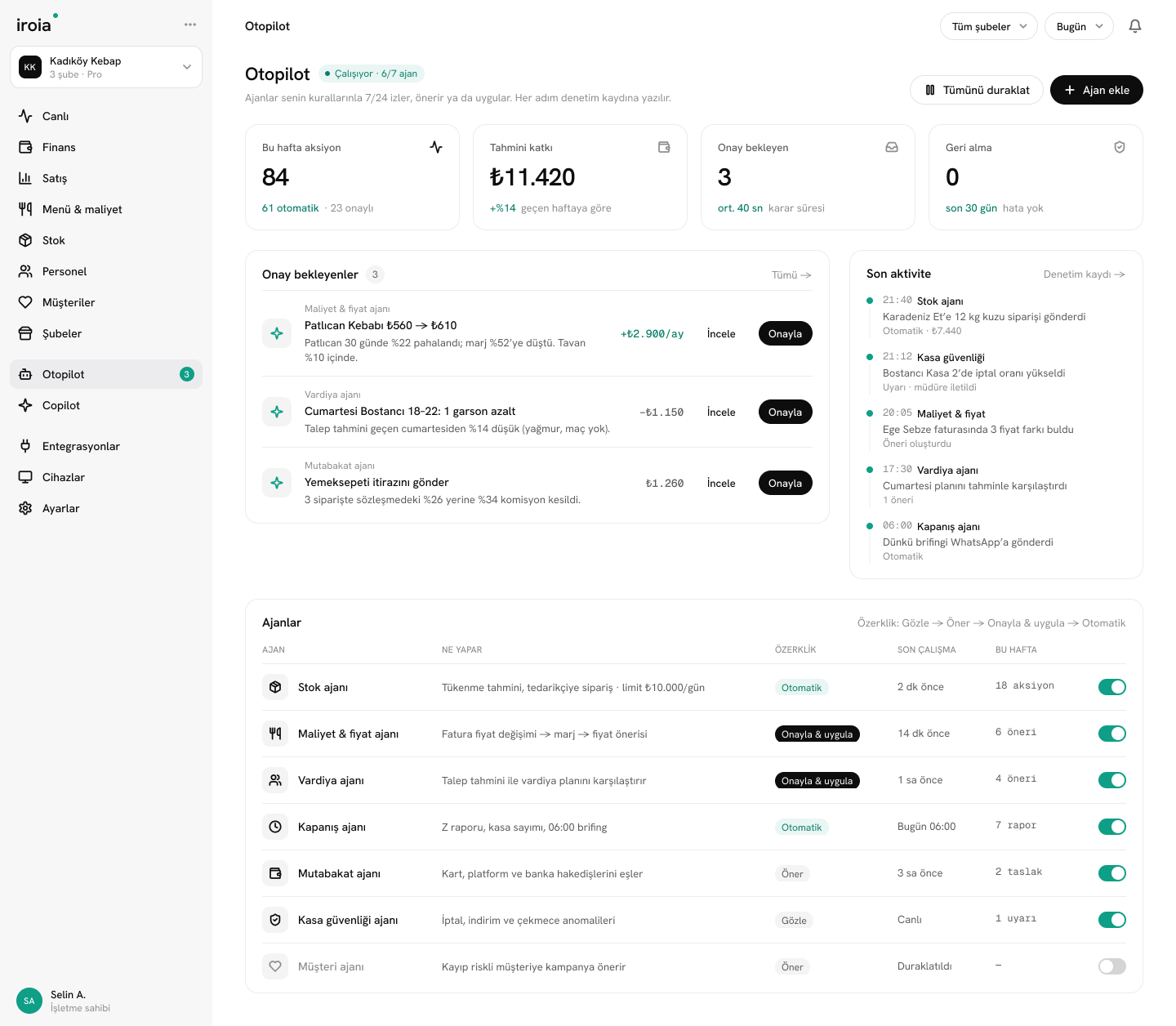Expand the Kadıköy Kebab workspace switcher
The height and width of the screenshot is (1026, 1176).
coord(106,67)
